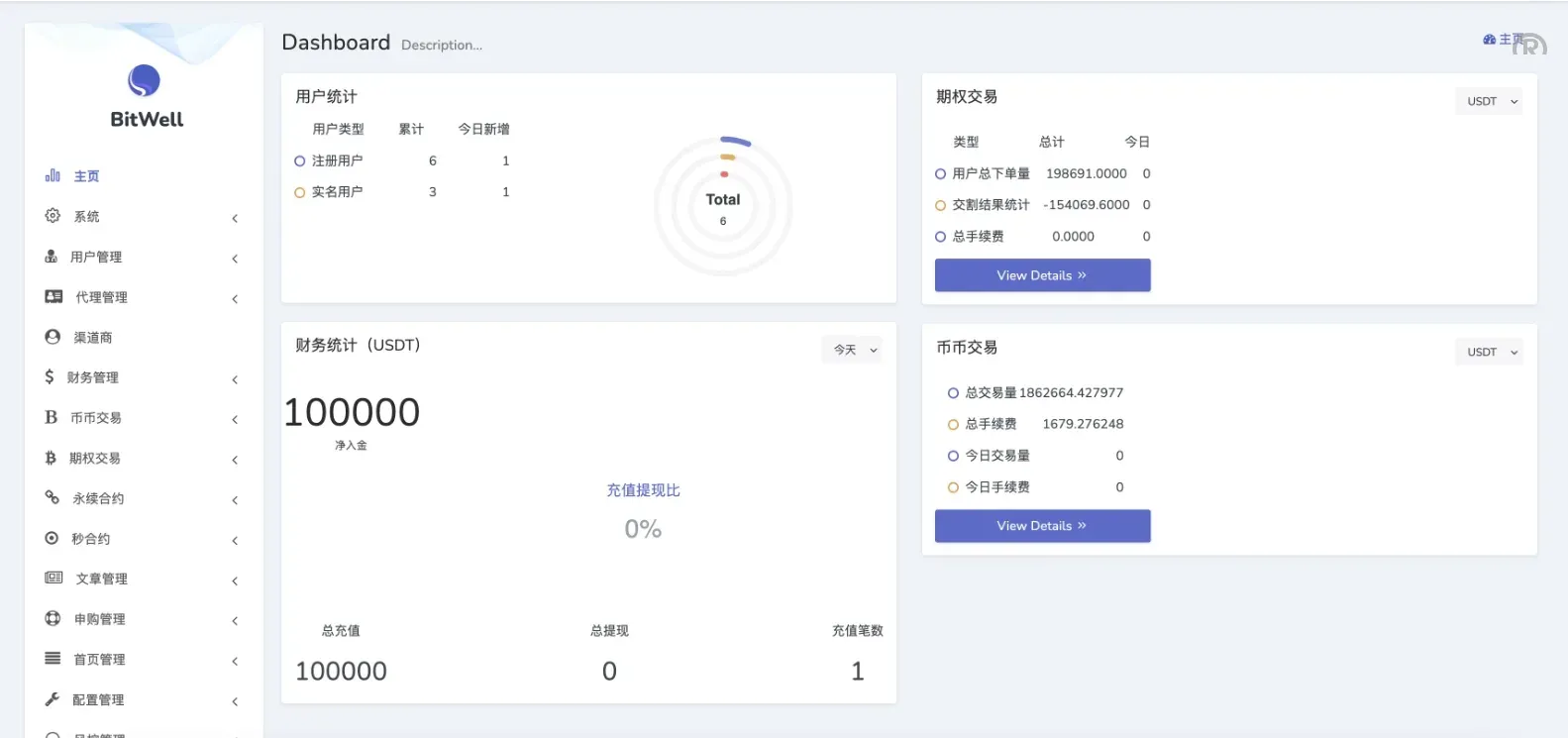Screen dimensions: 1568x738
Task: Click the value -154069.6000
Action: (1086, 205)
